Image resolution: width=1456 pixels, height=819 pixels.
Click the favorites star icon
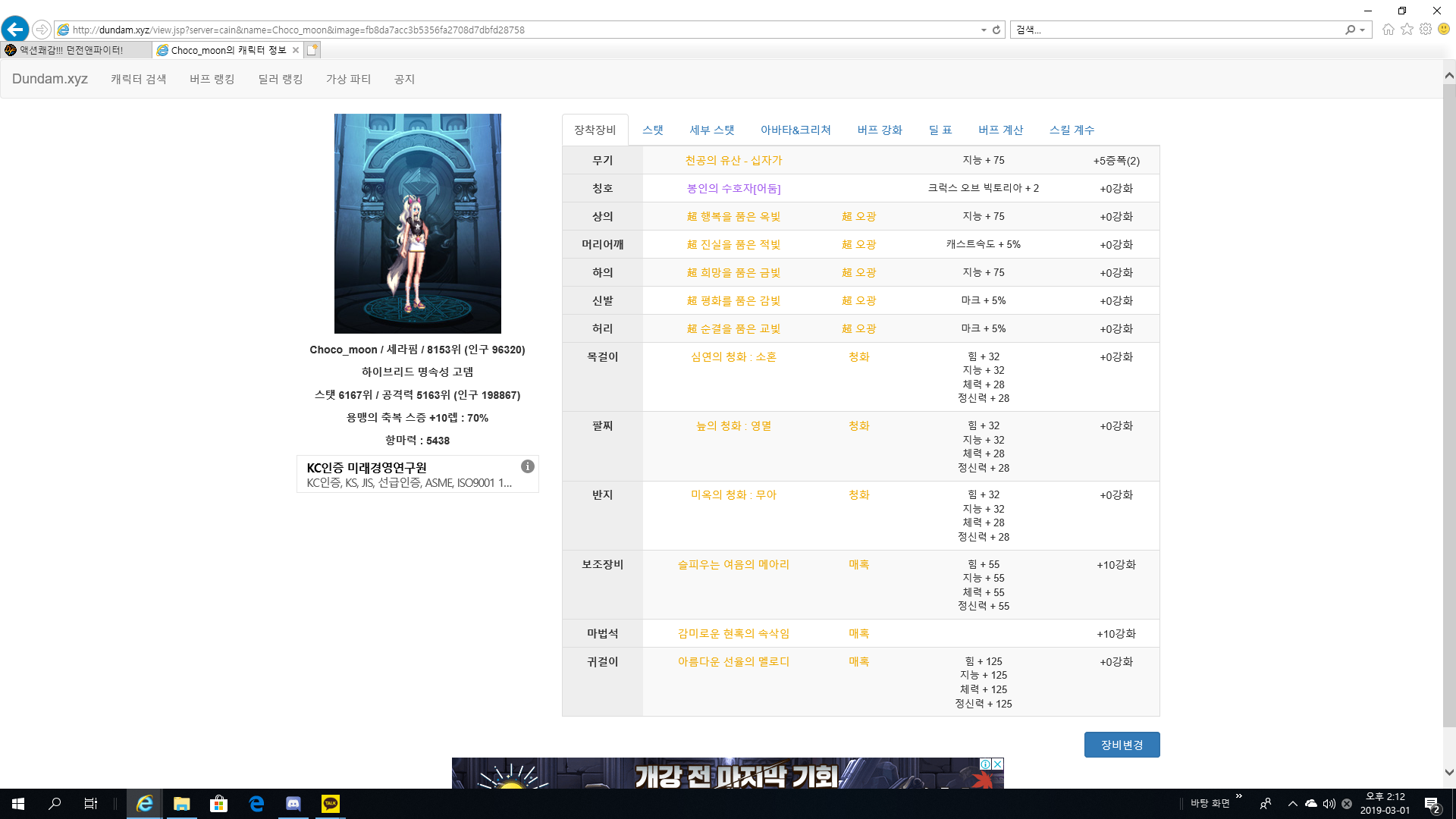[x=1407, y=30]
